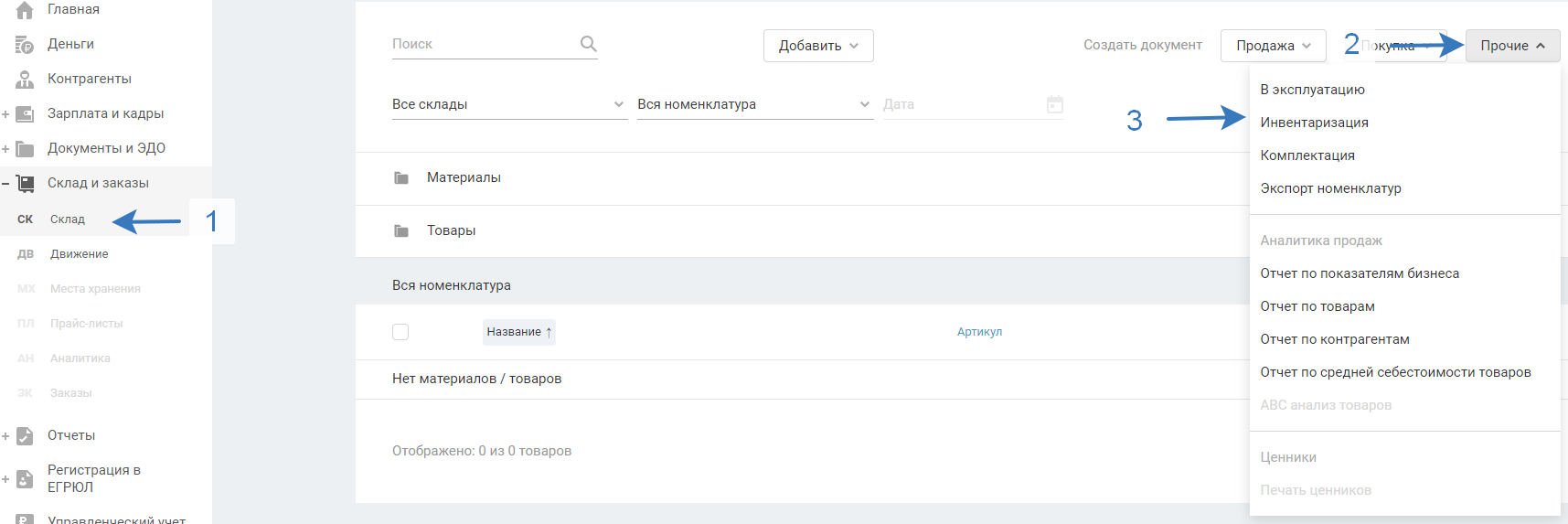Expand Зарплата и кадры plus sign

[5, 114]
